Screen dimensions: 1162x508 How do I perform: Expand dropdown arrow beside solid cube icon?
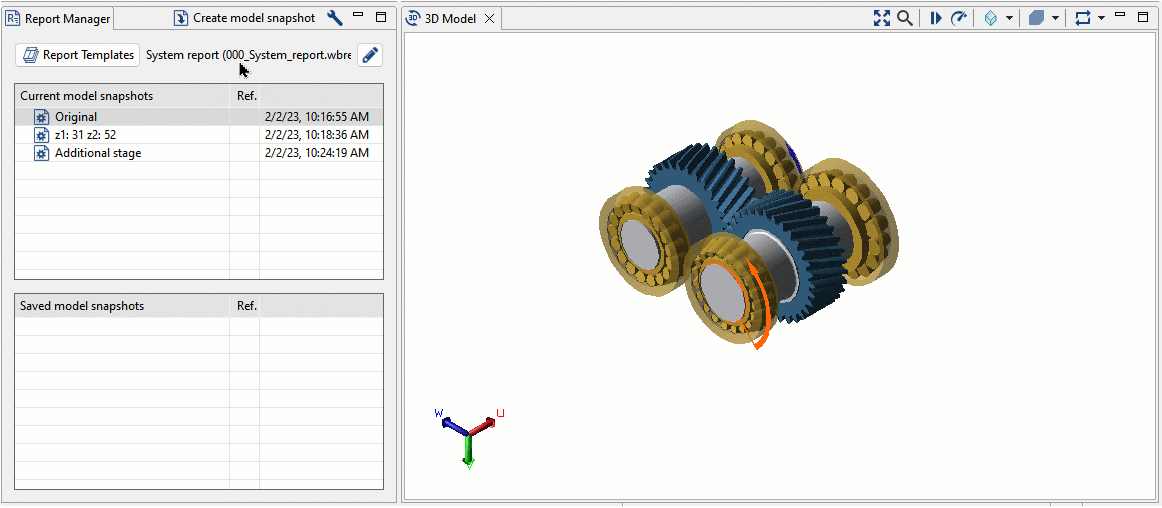[1055, 18]
